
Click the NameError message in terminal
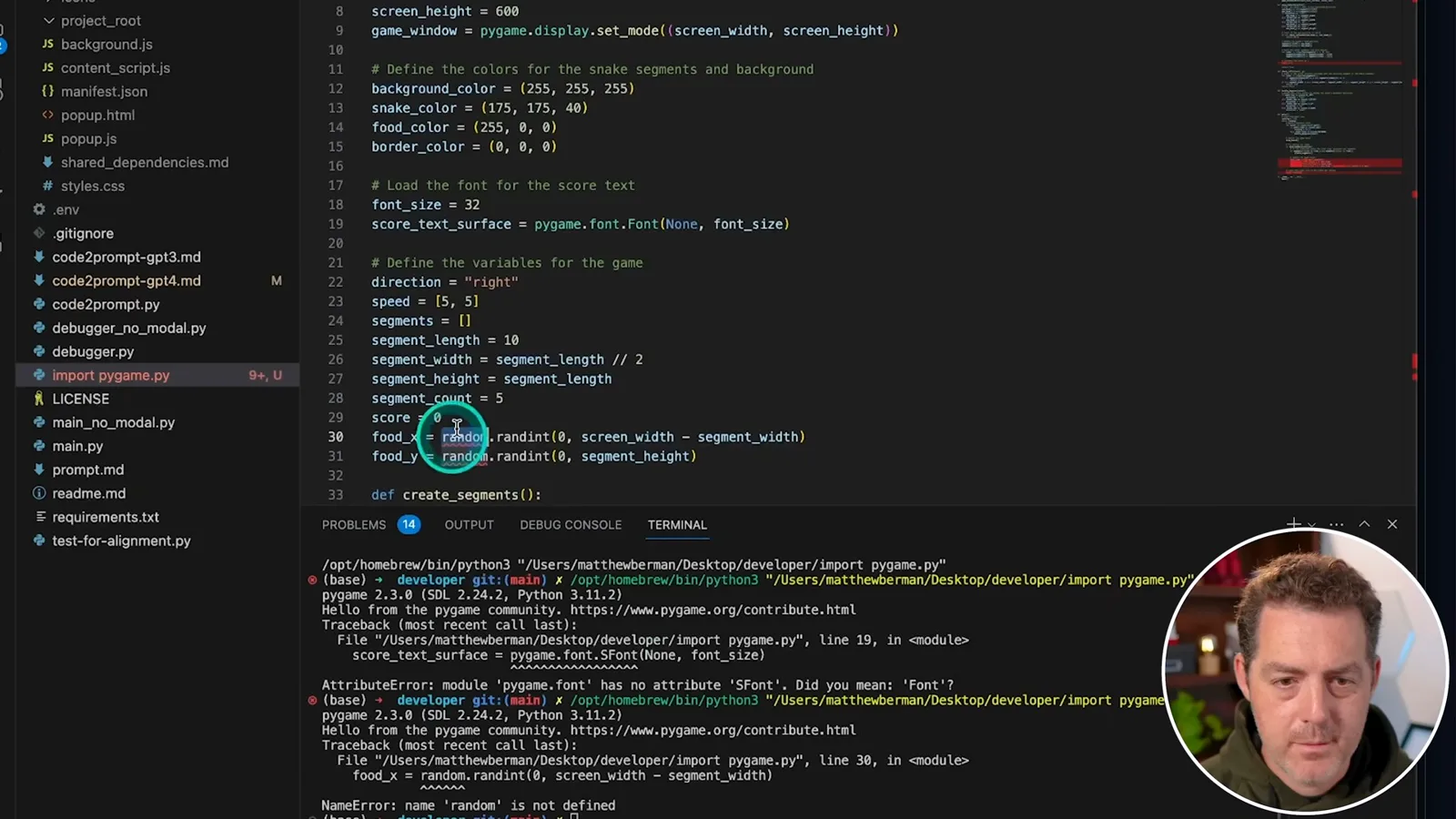tap(469, 805)
